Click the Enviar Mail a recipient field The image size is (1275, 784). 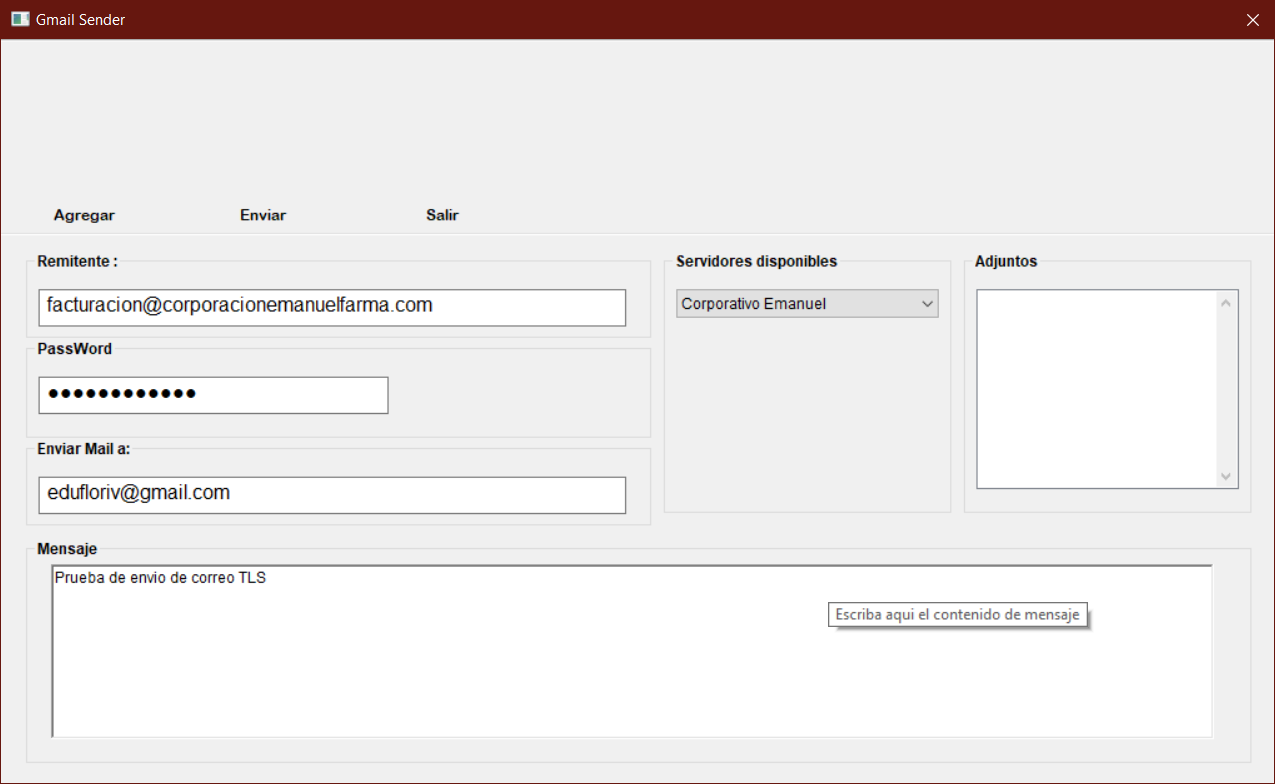pos(332,494)
